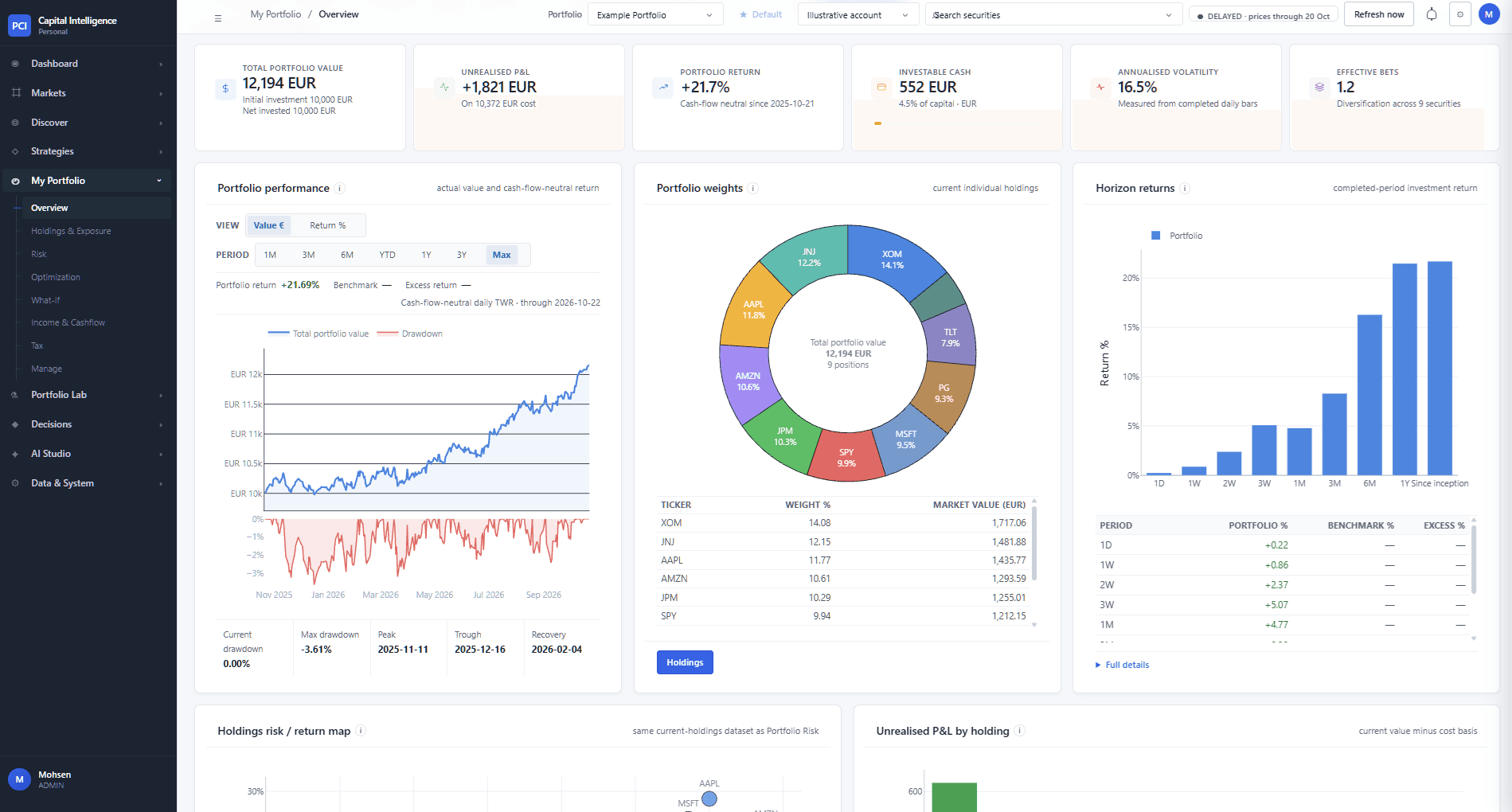Click the My Portfolio breadcrumb link
This screenshot has height=812, width=1512.
pos(275,14)
